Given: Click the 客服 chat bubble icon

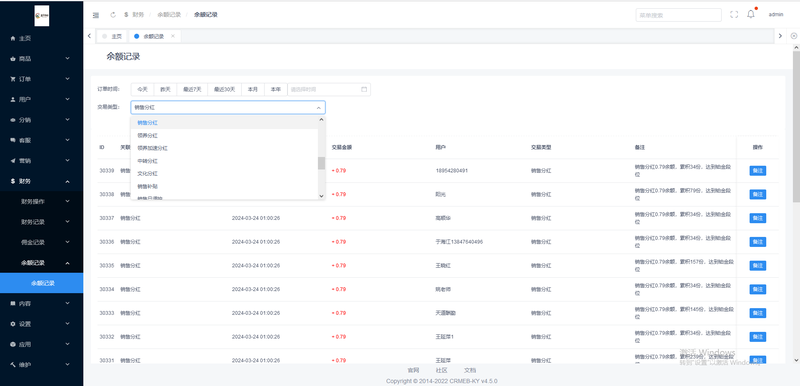Looking at the screenshot, I should click(13, 140).
